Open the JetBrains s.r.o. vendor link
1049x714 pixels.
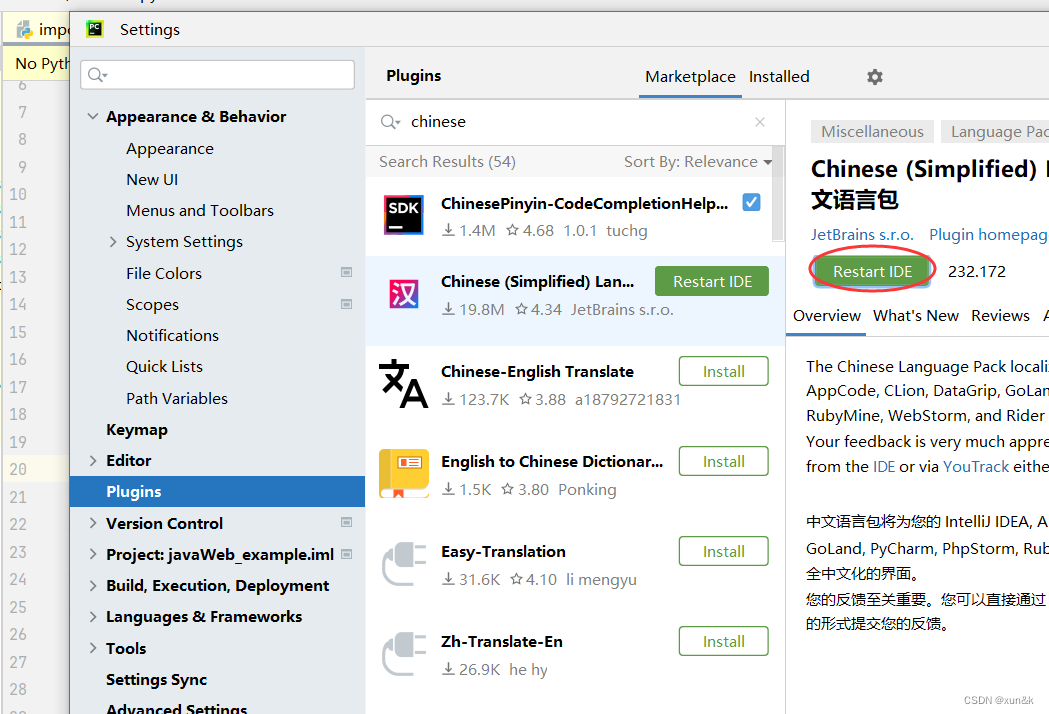[x=862, y=235]
